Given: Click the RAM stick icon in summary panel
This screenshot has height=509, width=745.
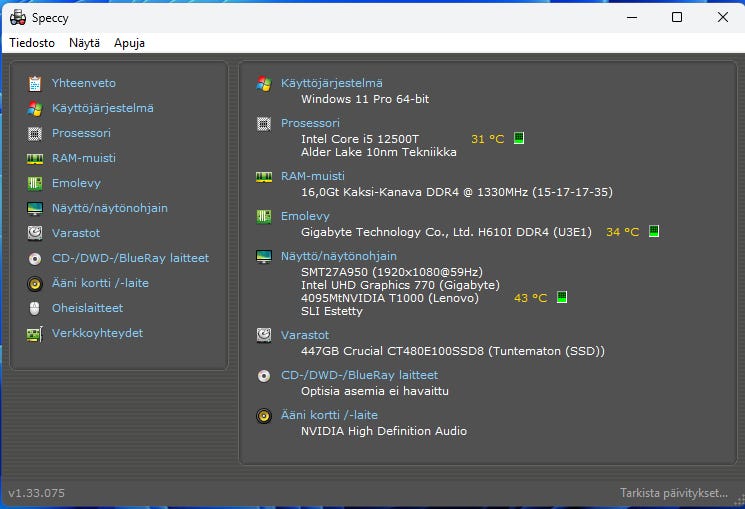Looking at the screenshot, I should point(264,177).
